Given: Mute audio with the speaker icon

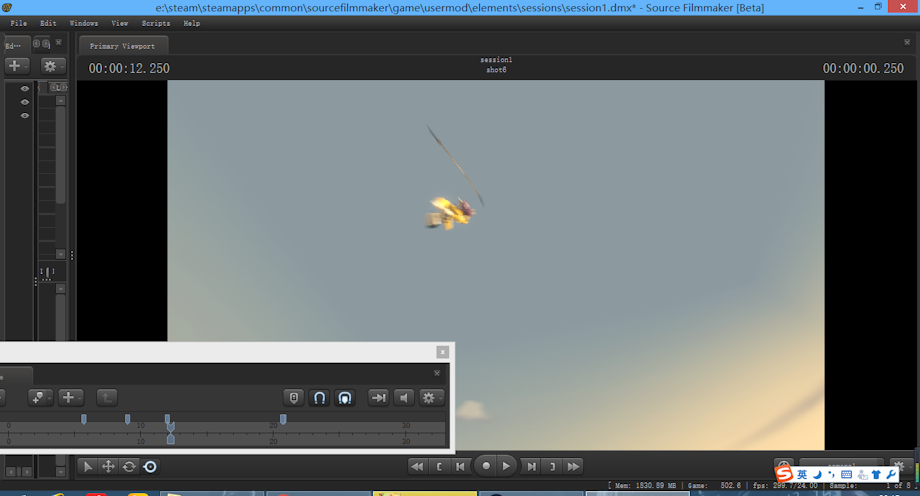Looking at the screenshot, I should (x=404, y=398).
